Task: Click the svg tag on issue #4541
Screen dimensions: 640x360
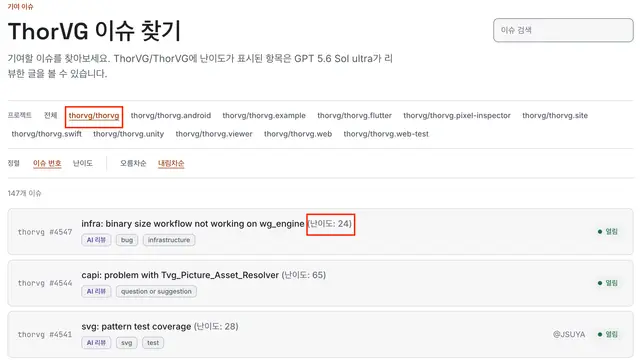Action: coord(127,343)
